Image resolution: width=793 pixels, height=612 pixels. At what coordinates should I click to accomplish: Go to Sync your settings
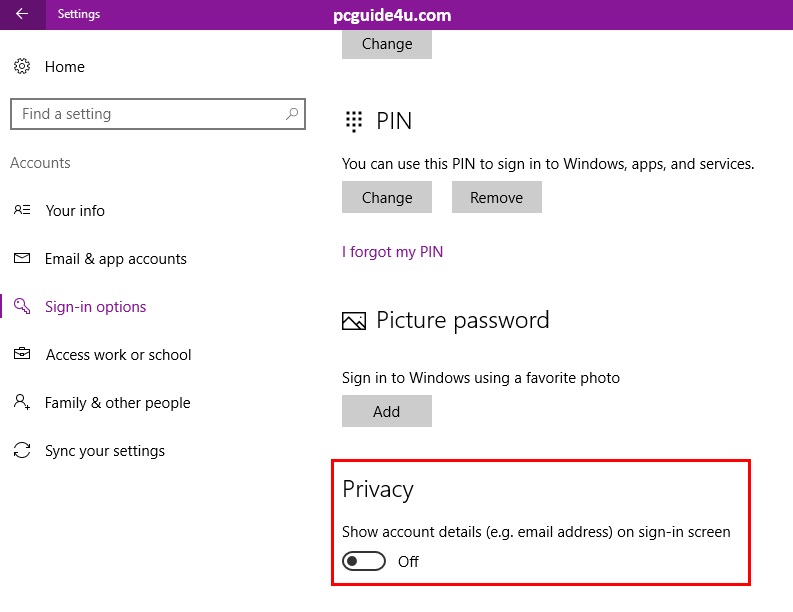click(x=104, y=451)
